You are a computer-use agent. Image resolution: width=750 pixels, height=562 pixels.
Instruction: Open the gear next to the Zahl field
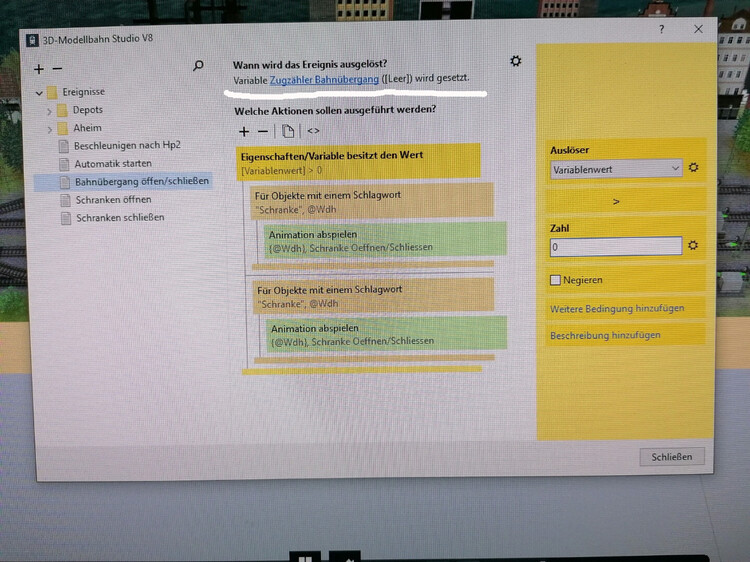pyautogui.click(x=693, y=245)
